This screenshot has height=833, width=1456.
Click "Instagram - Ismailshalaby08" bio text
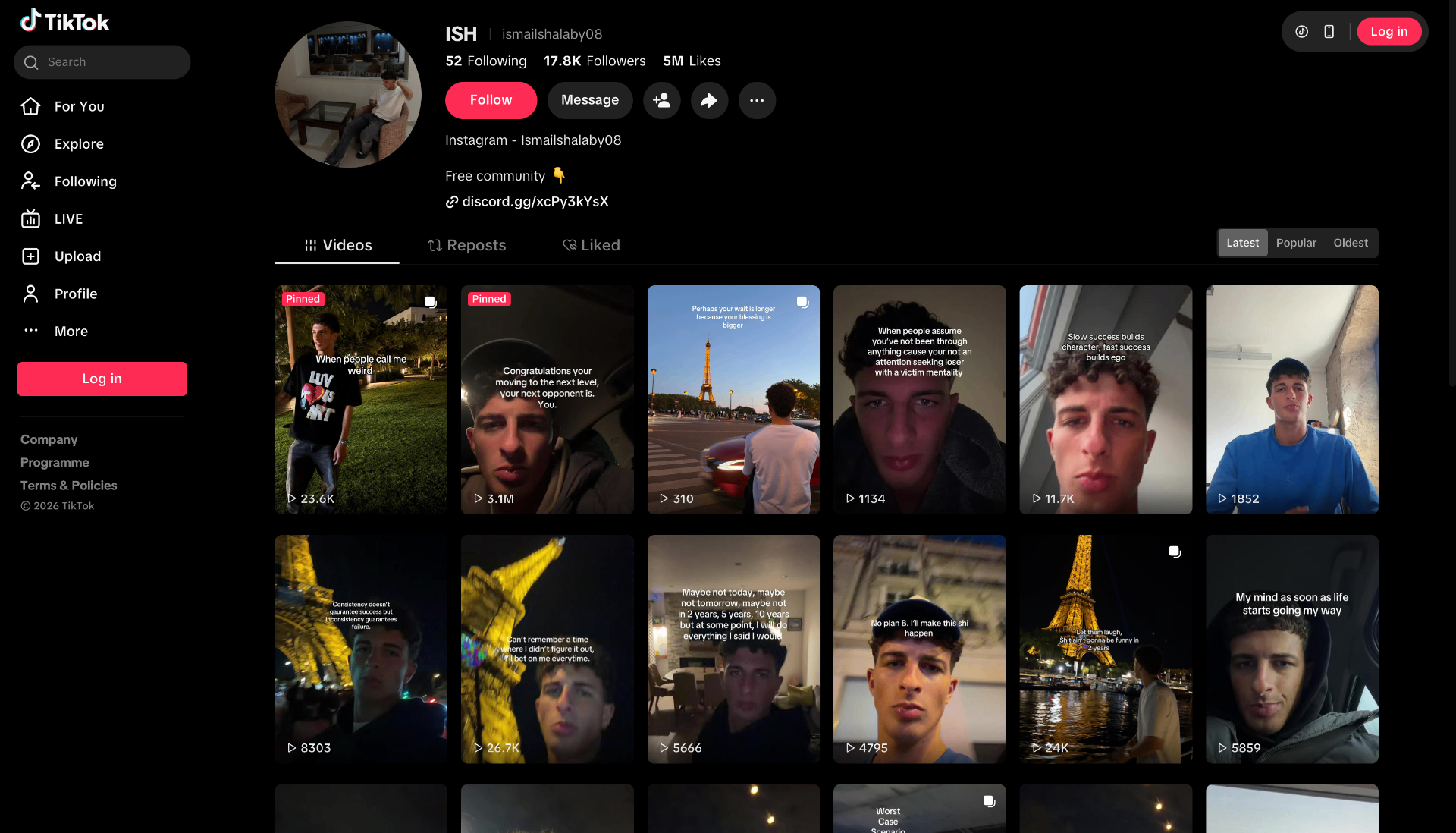tap(533, 140)
